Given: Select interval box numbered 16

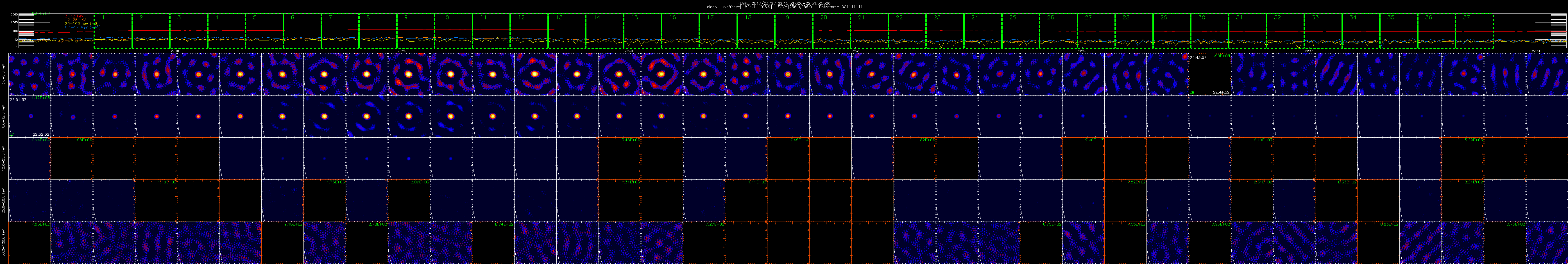Looking at the screenshot, I should pyautogui.click(x=681, y=31).
